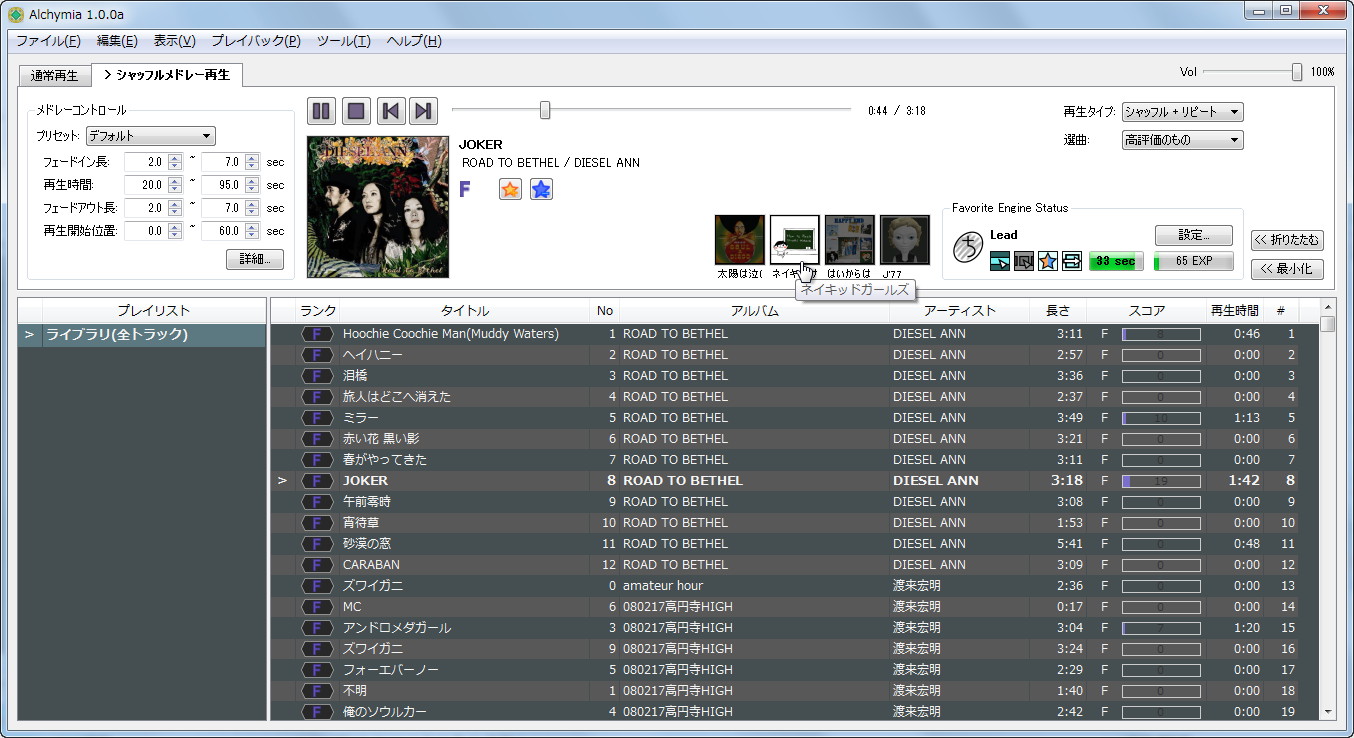Click the repeat status icon beside the star
This screenshot has height=738, width=1354.
click(x=1070, y=261)
